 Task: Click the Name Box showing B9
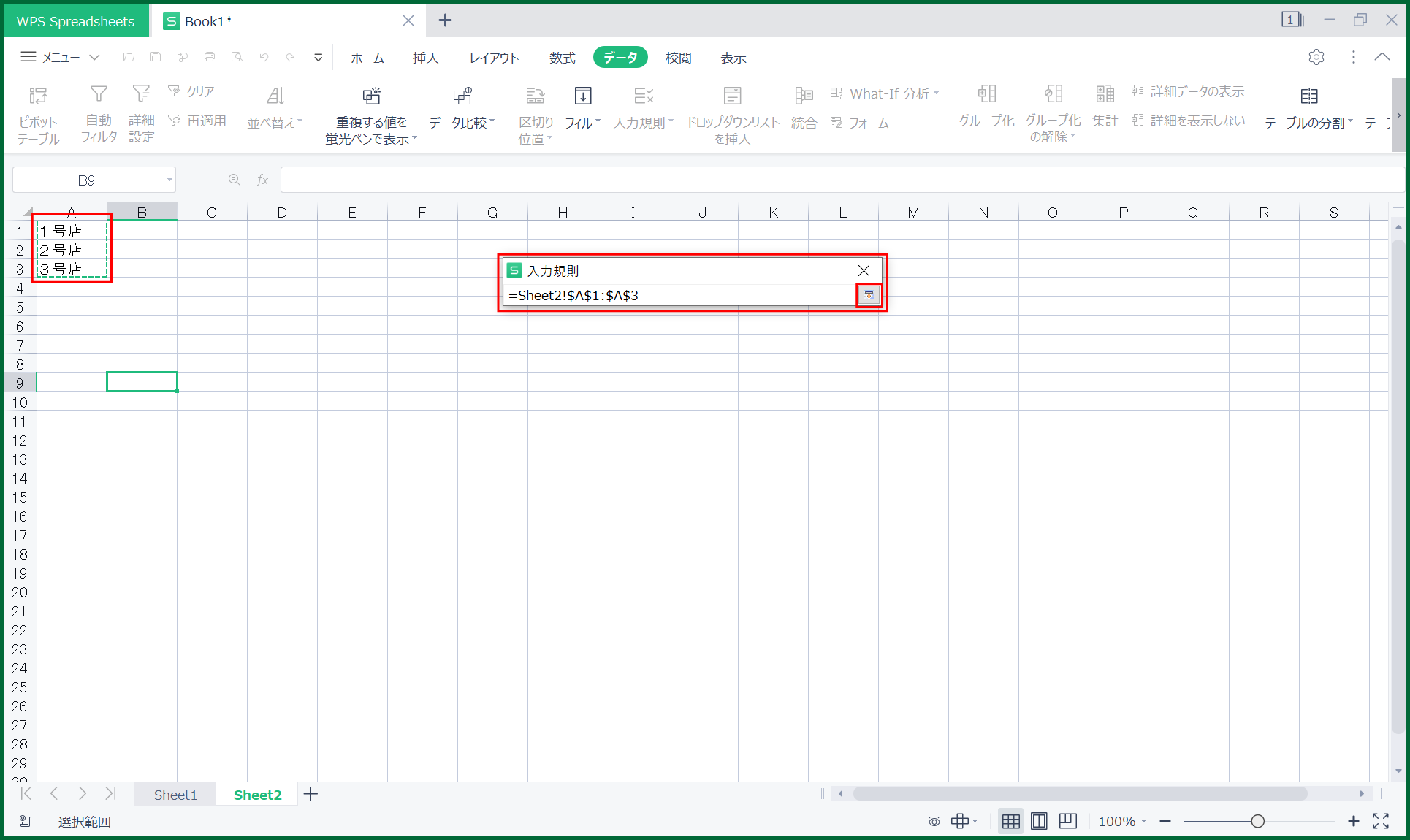tap(94, 180)
